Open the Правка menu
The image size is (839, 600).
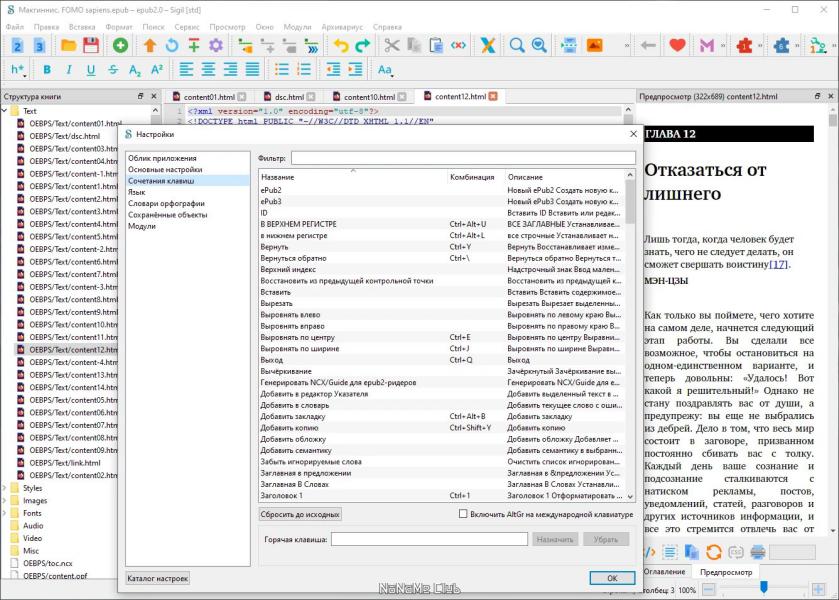coord(46,27)
